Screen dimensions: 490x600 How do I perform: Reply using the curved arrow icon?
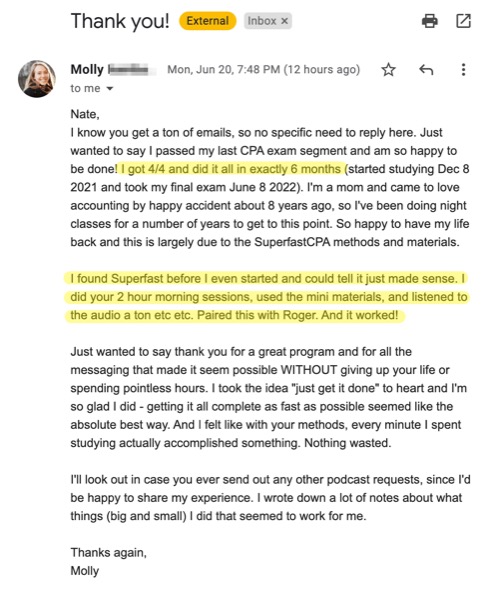click(x=426, y=70)
